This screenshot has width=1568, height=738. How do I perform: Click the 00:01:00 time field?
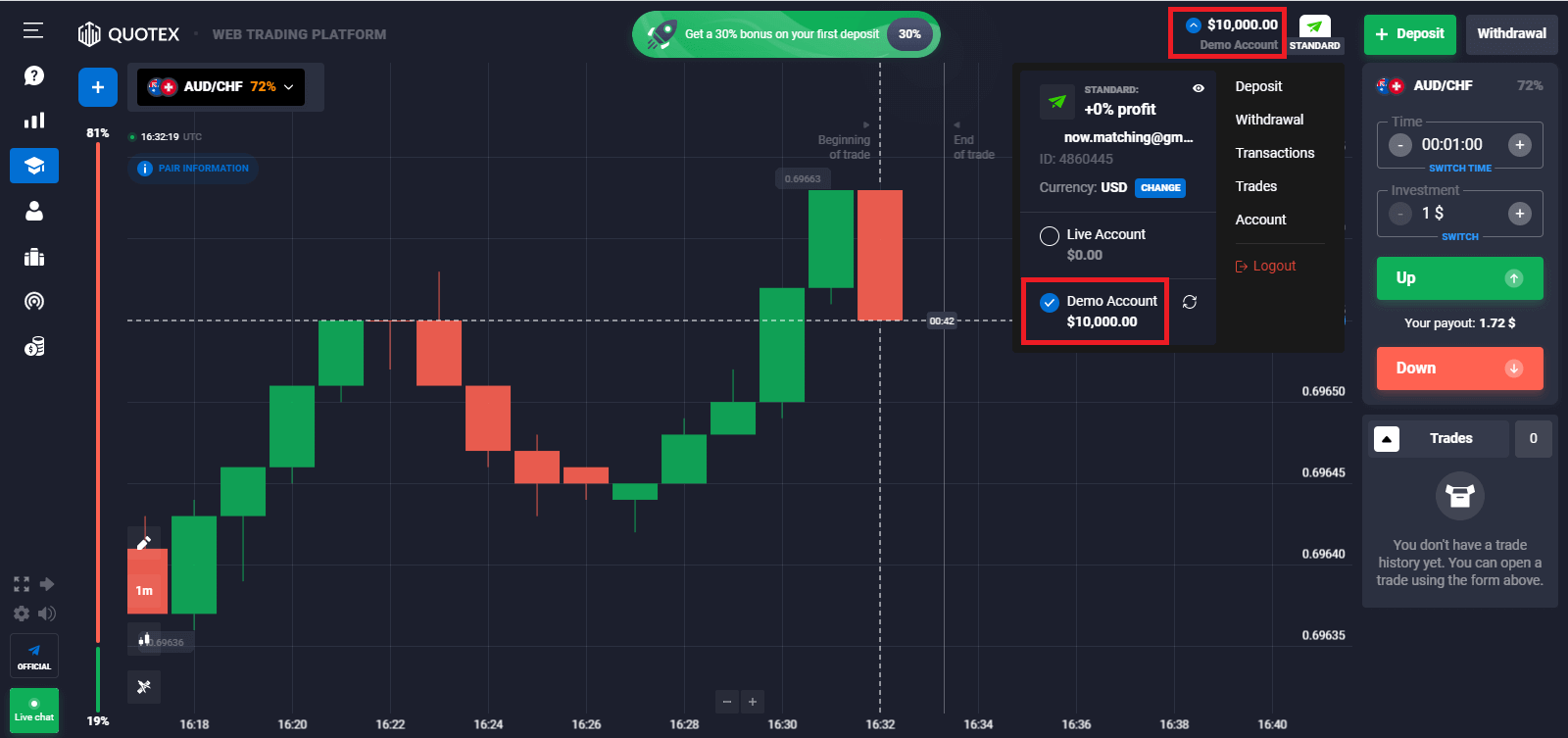click(x=1451, y=145)
